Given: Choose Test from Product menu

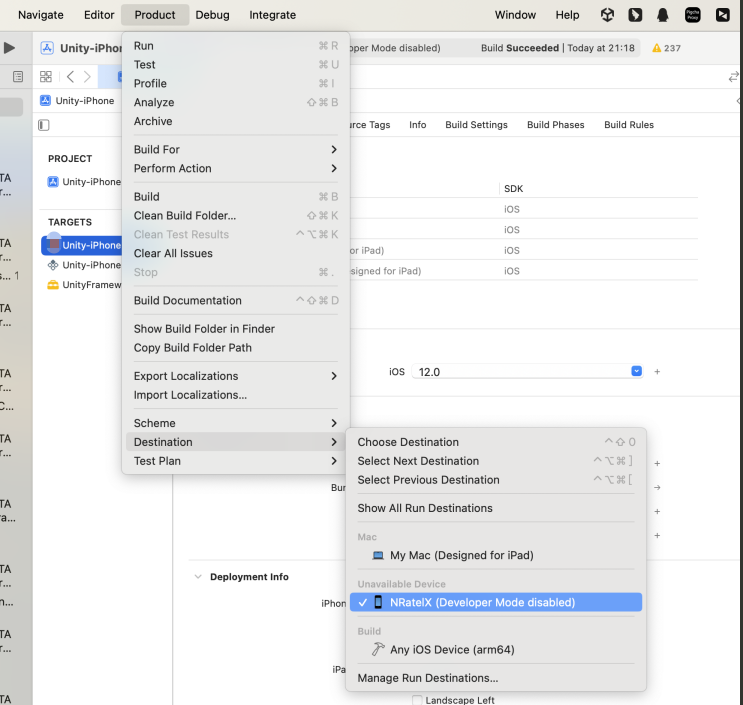Looking at the screenshot, I should [x=236, y=65].
